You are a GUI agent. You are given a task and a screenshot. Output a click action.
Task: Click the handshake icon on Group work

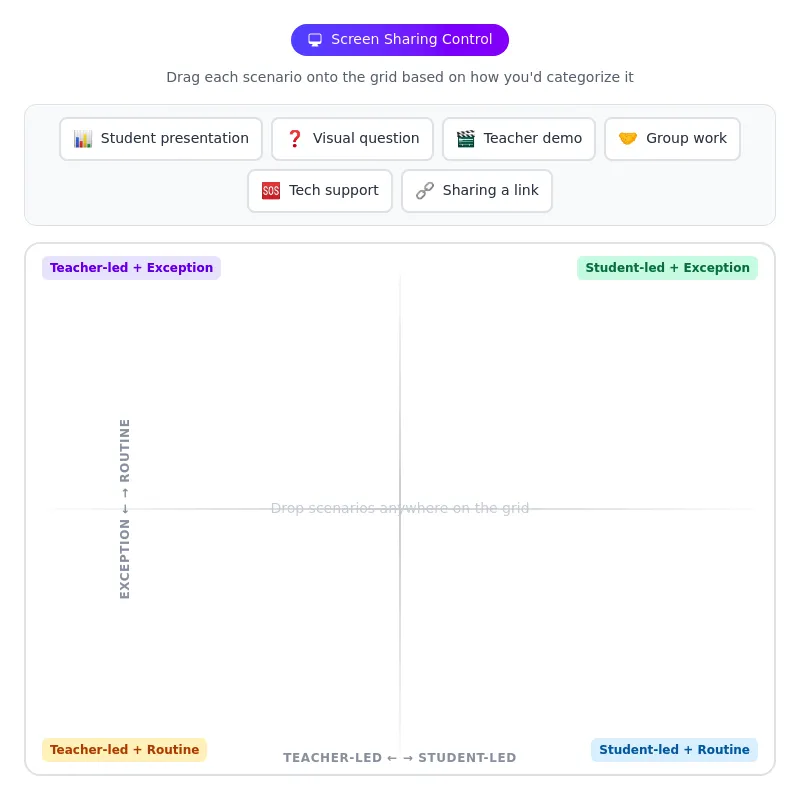tap(628, 139)
